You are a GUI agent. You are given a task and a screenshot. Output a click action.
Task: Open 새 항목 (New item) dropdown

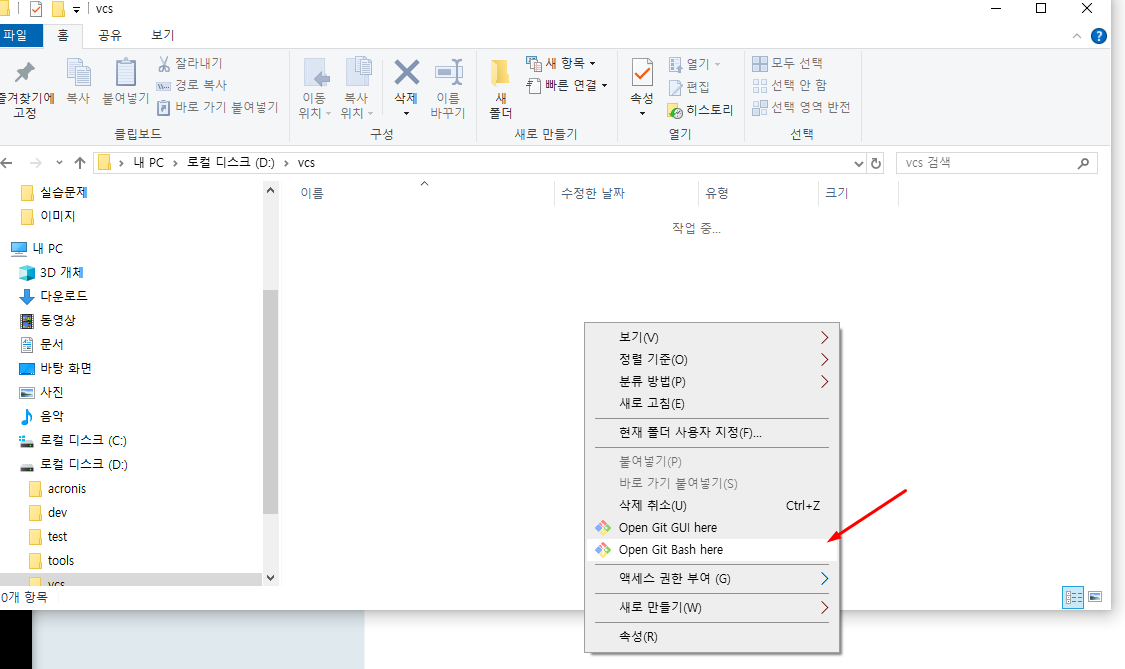click(x=561, y=63)
